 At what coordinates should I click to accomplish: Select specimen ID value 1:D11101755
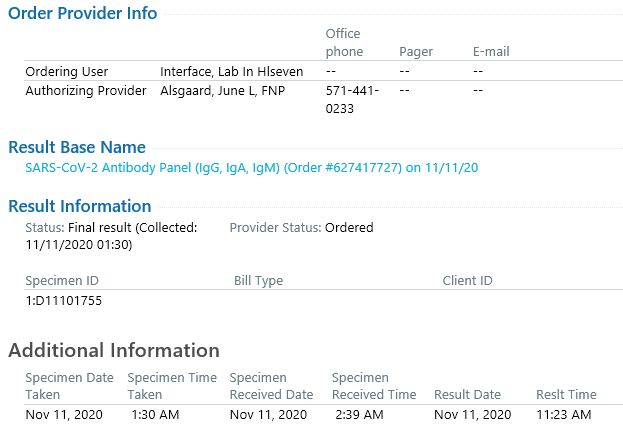64,300
